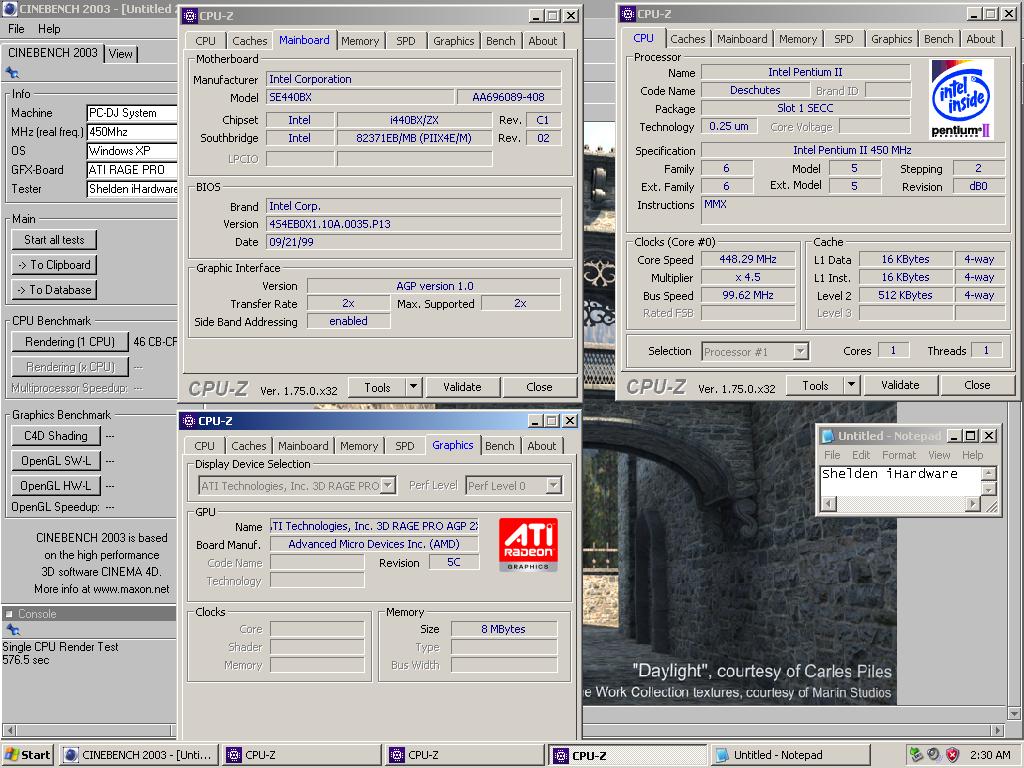The image size is (1024, 768).
Task: Switch to the Cinebench View tab
Action: click(x=121, y=54)
